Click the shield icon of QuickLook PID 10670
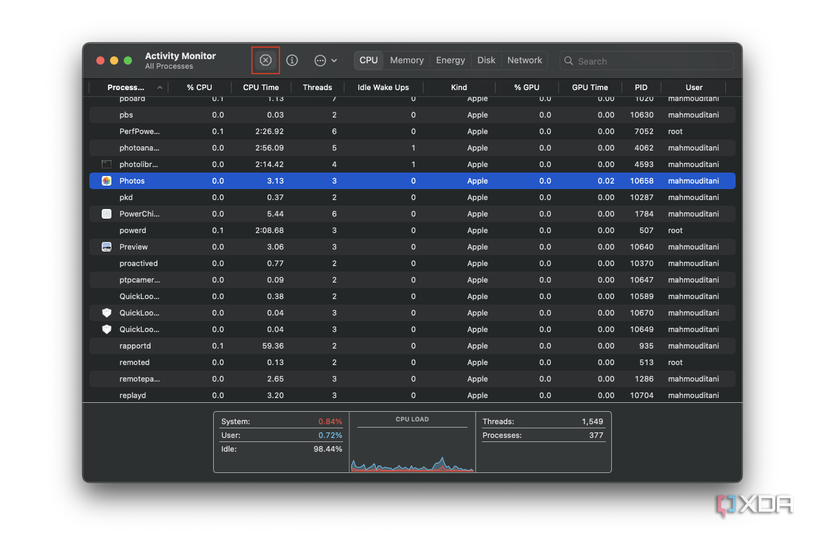825x550 pixels. [x=106, y=313]
